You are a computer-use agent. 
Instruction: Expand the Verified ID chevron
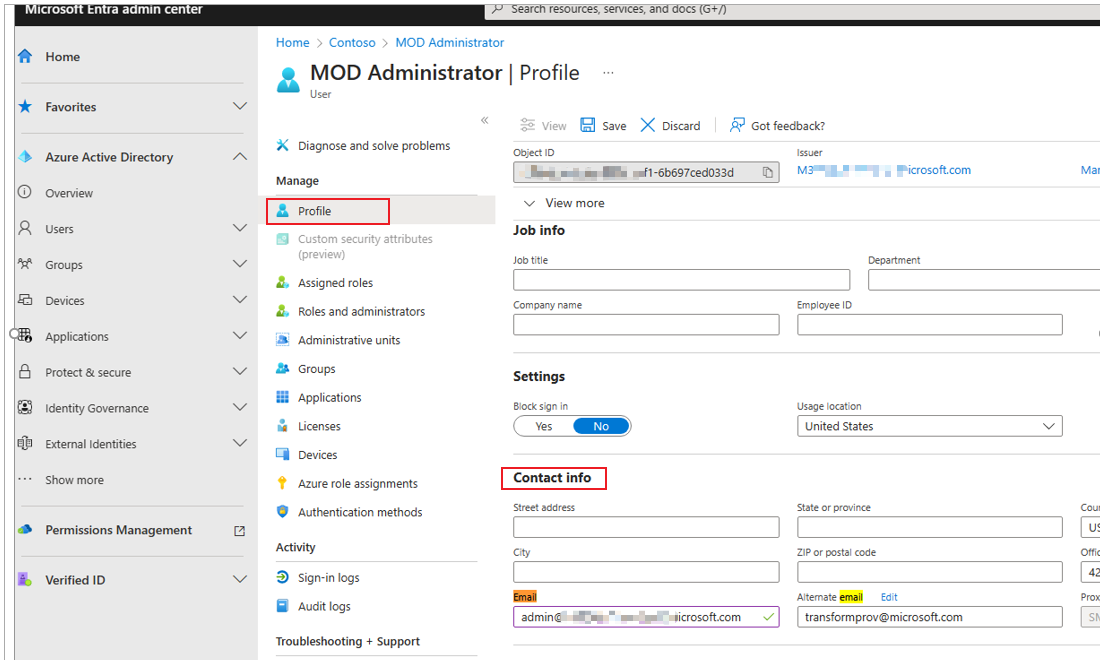point(240,579)
